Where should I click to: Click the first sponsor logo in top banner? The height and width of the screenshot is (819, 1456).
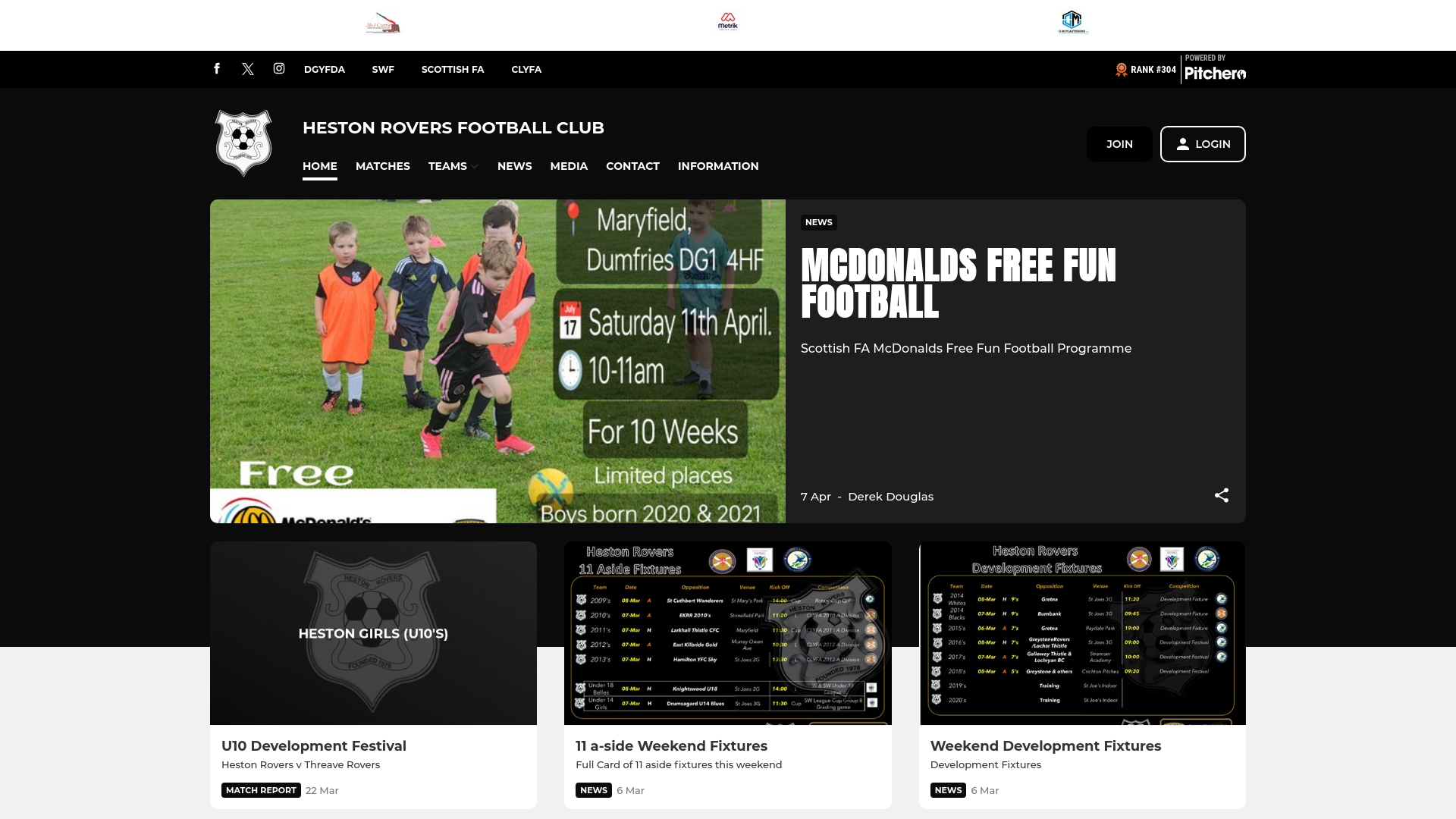click(x=383, y=23)
